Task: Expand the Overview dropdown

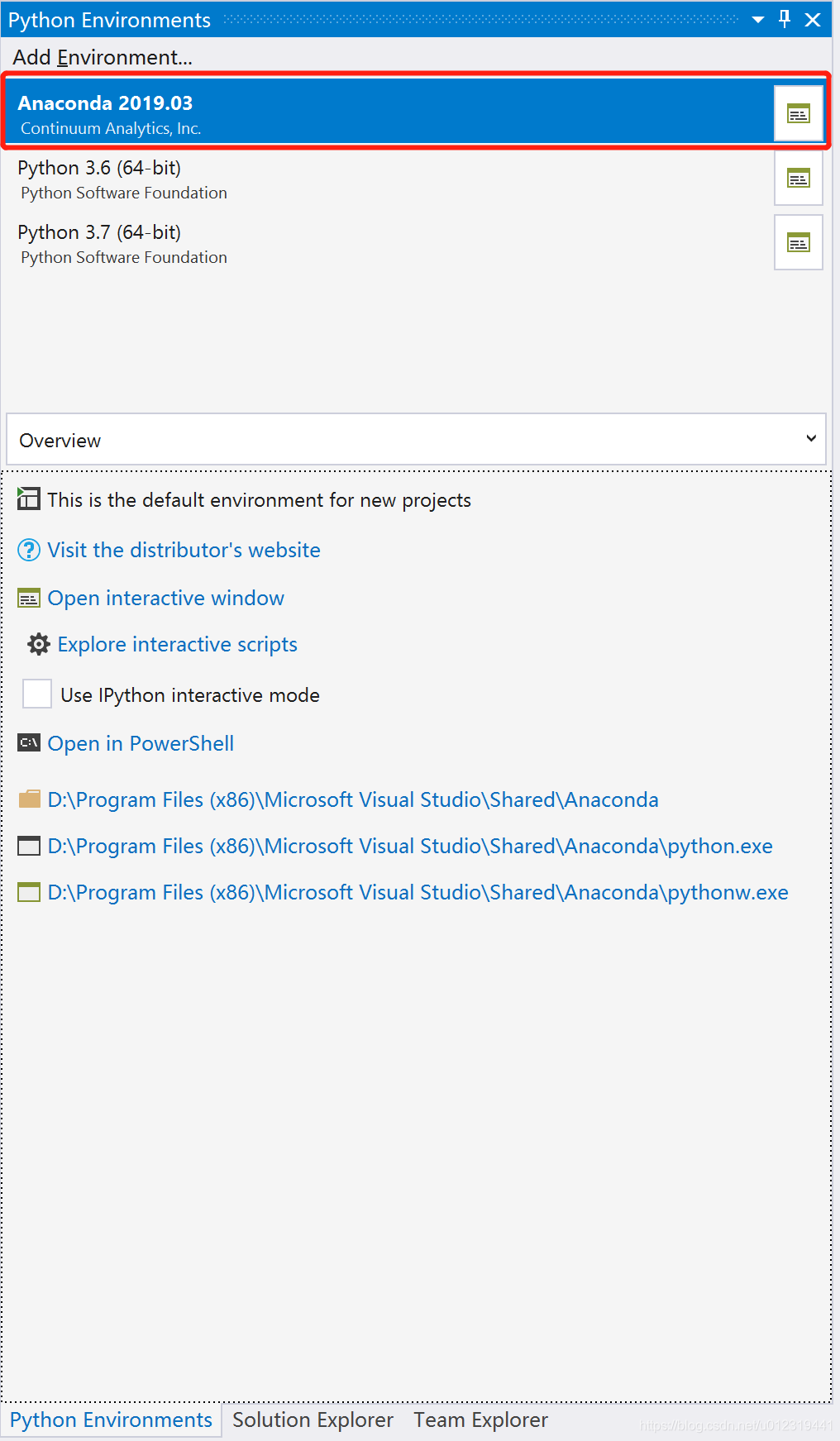Action: point(417,439)
